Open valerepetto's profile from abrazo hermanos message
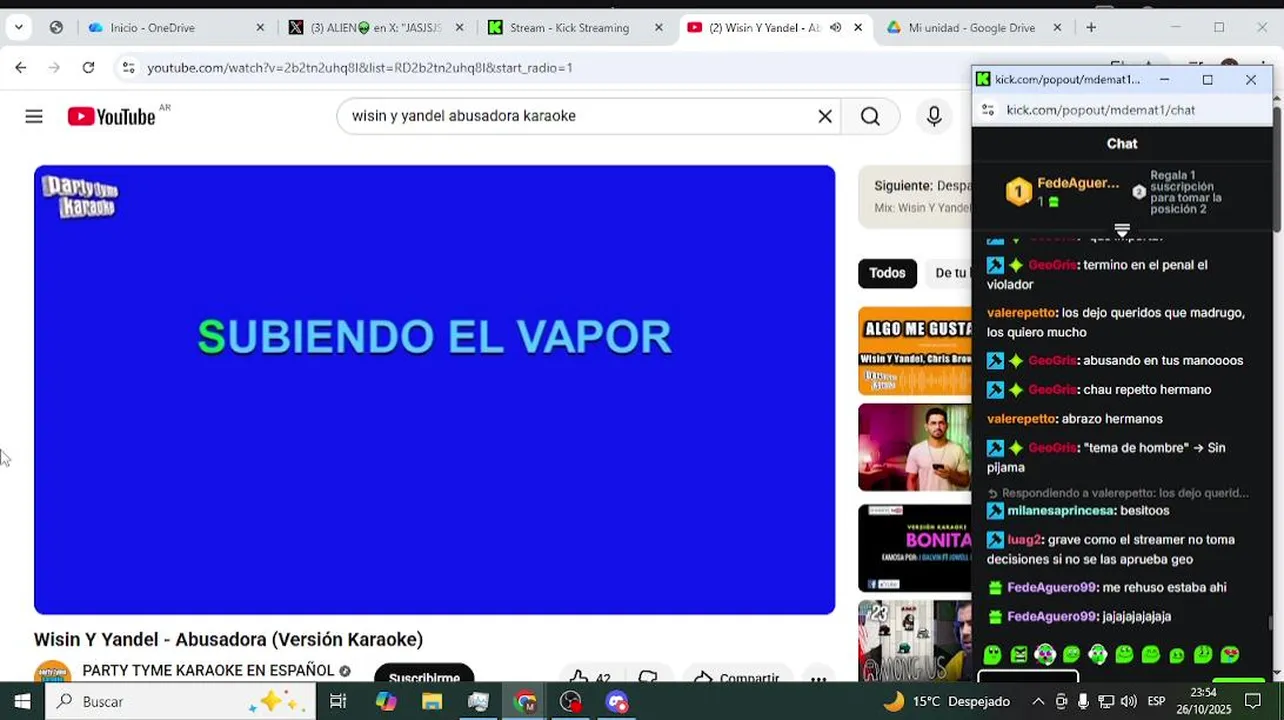Screen dimensions: 1284x720 [x=1021, y=419]
